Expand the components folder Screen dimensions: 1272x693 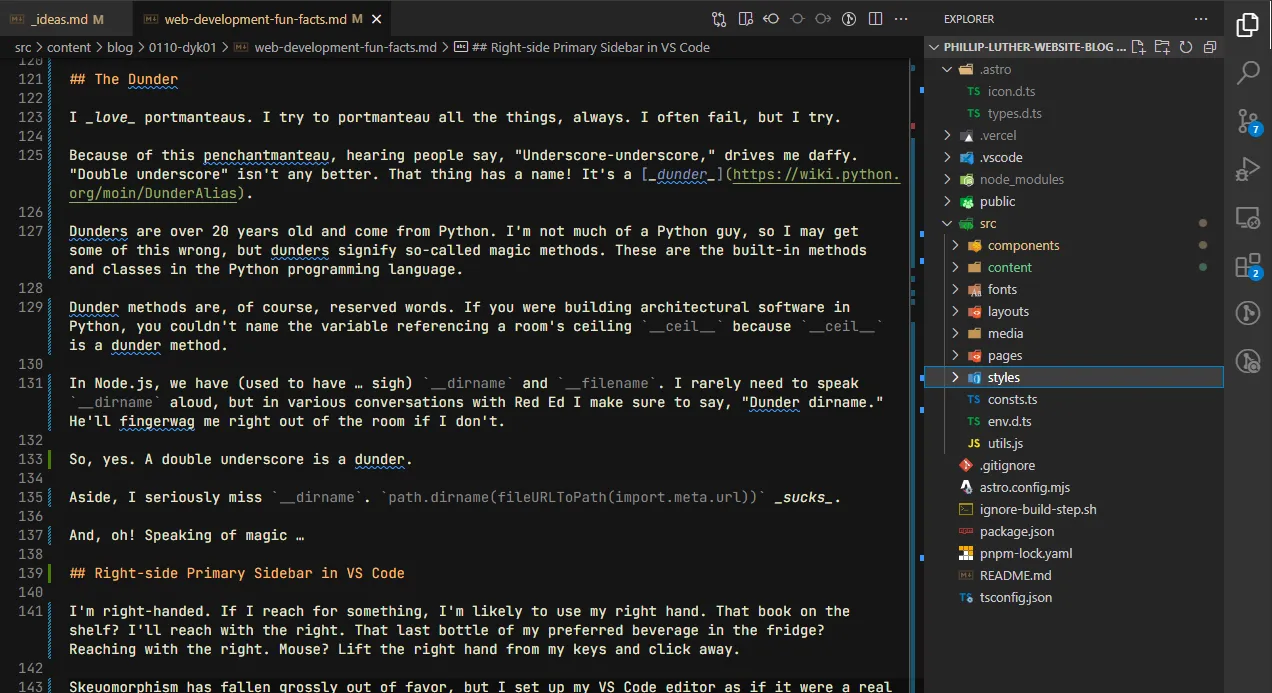tap(1023, 245)
